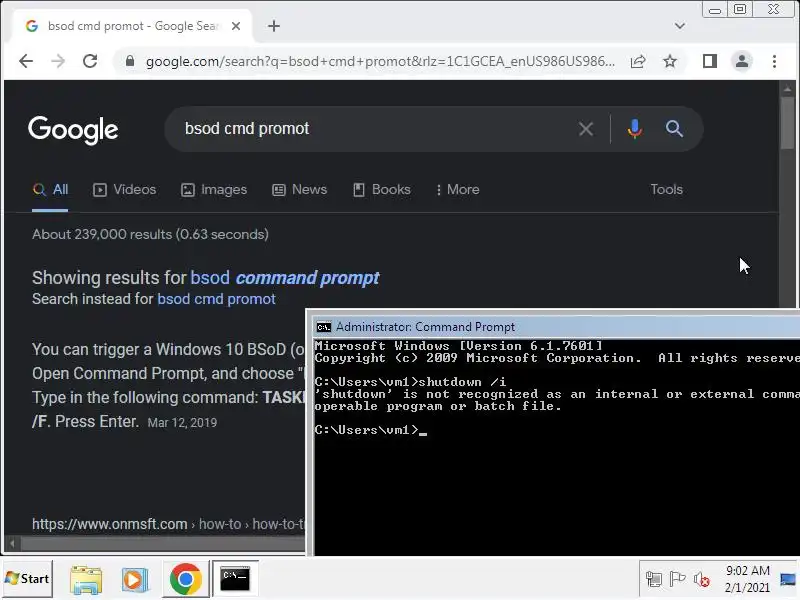Expand the More search categories menu
Image resolution: width=800 pixels, height=600 pixels.
458,190
